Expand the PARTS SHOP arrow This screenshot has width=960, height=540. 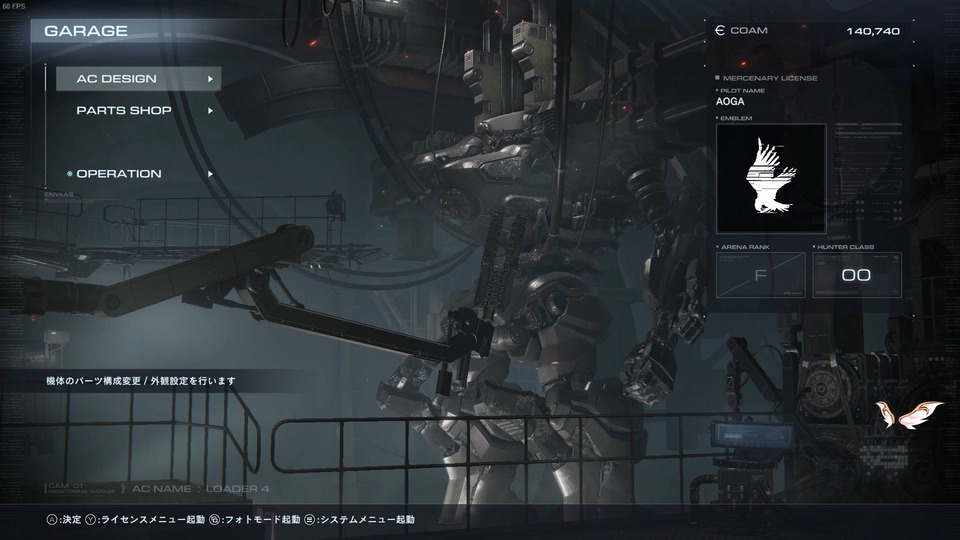[x=210, y=111]
